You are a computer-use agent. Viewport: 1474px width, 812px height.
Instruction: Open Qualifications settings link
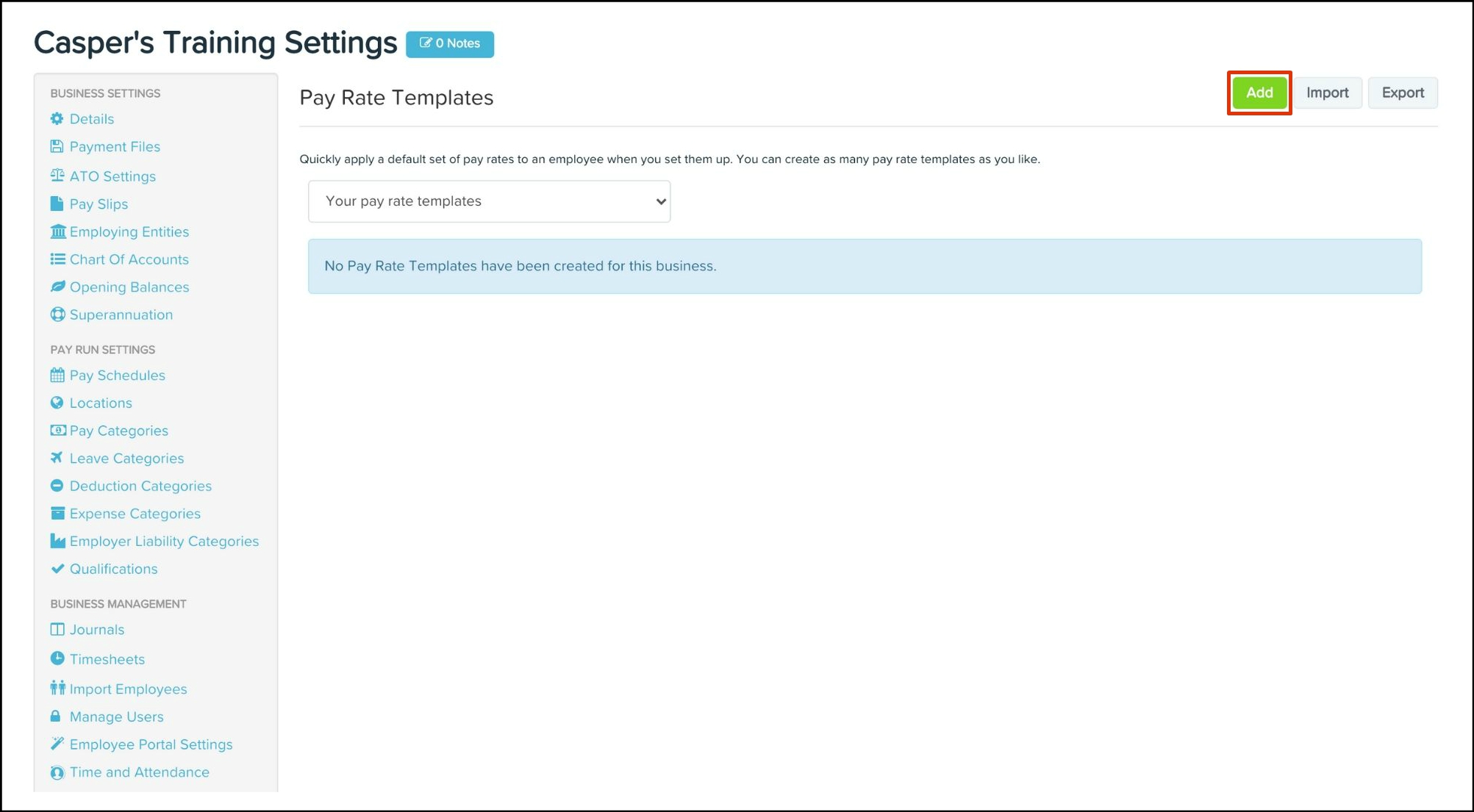(113, 569)
